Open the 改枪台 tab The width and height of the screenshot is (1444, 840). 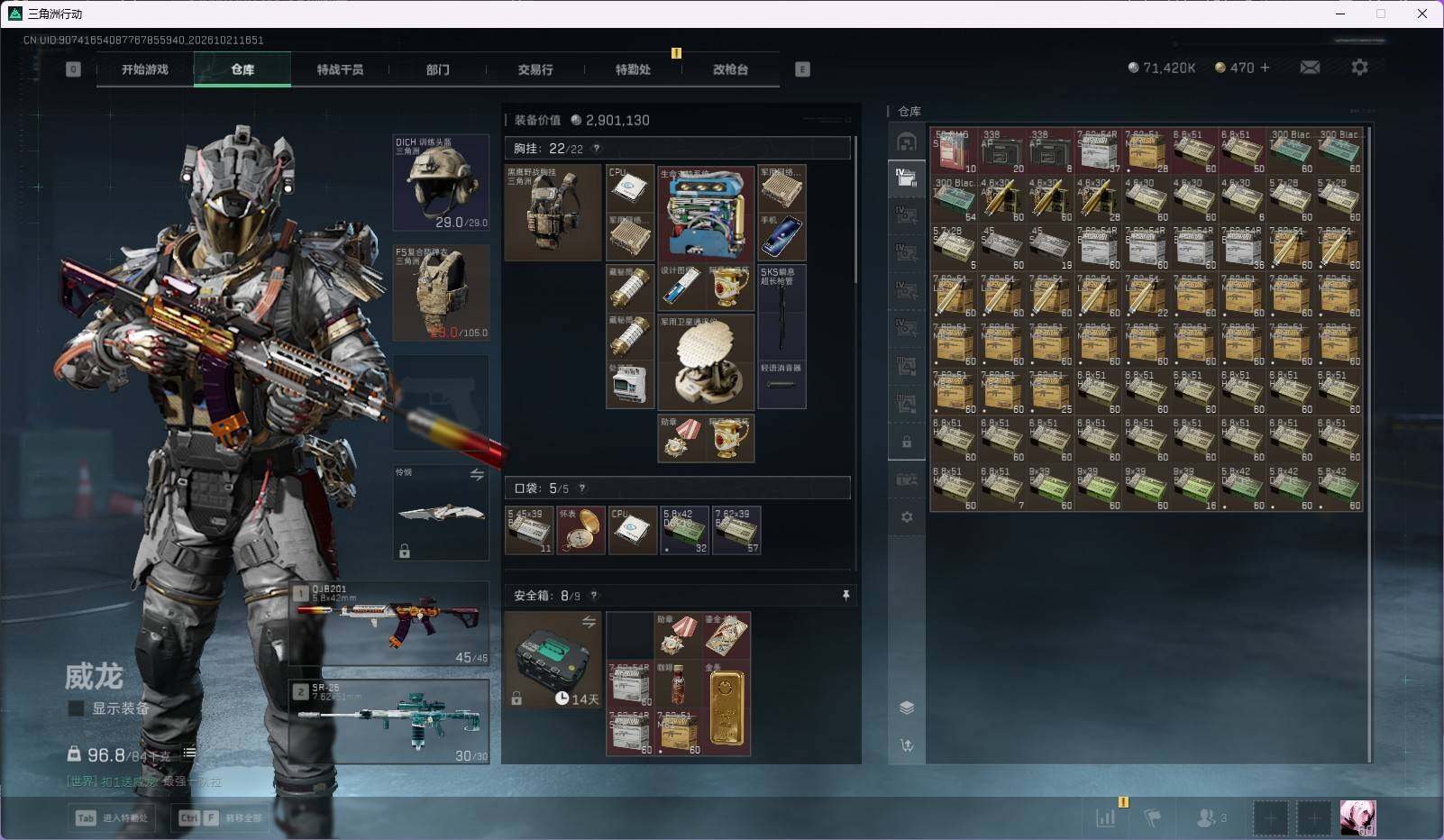coord(730,69)
